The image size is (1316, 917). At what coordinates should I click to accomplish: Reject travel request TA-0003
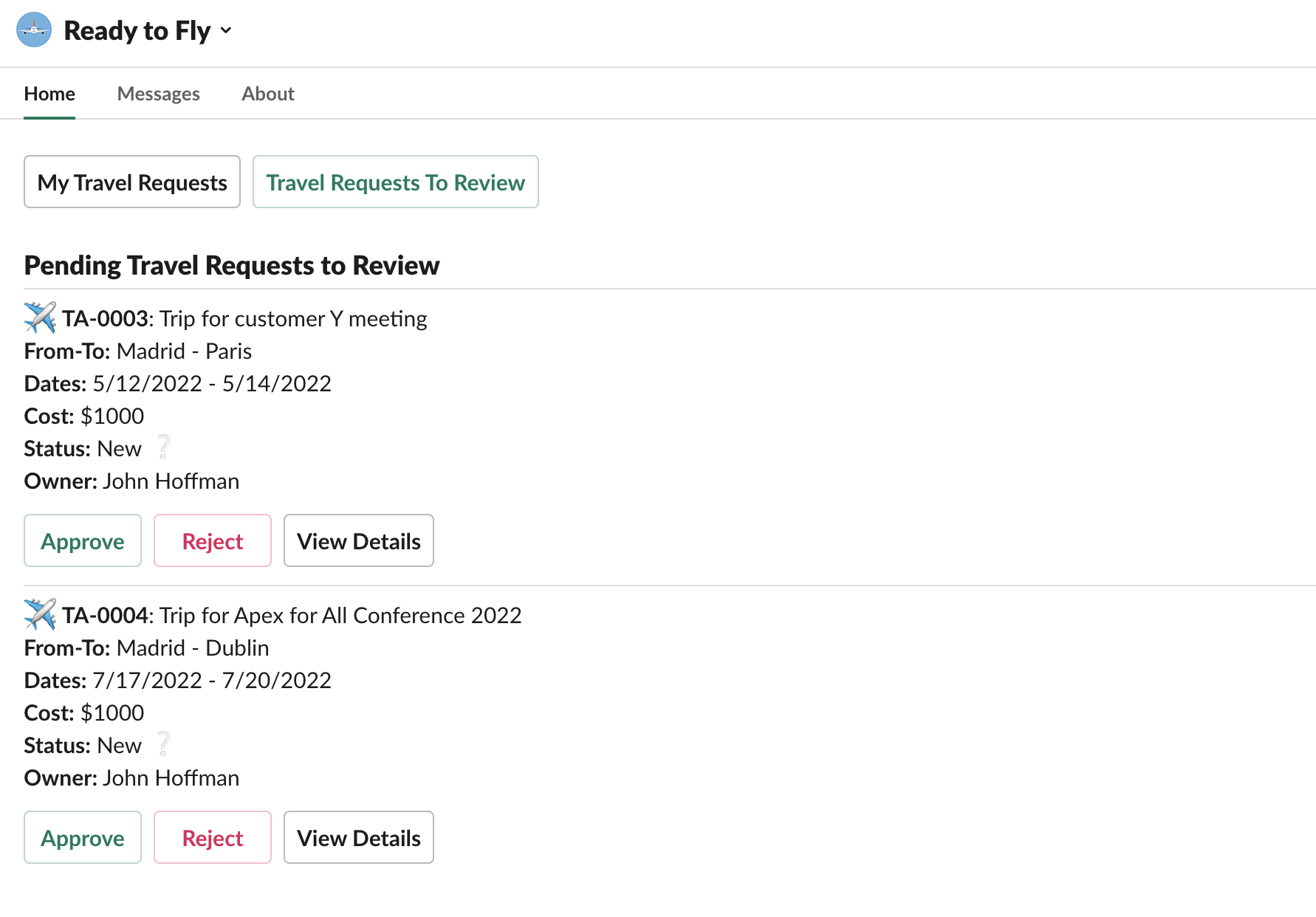[212, 540]
